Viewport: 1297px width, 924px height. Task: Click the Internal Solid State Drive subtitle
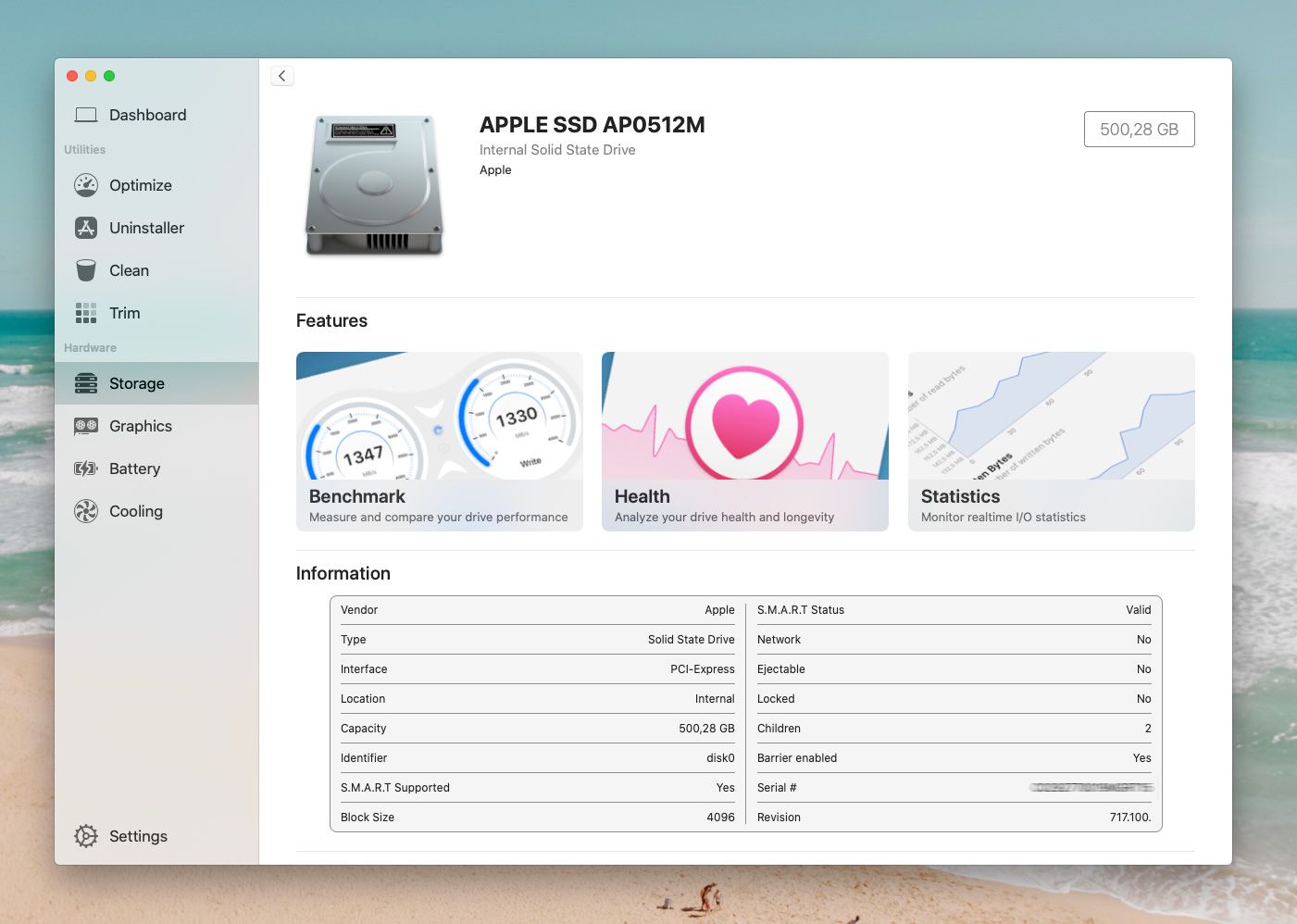557,150
